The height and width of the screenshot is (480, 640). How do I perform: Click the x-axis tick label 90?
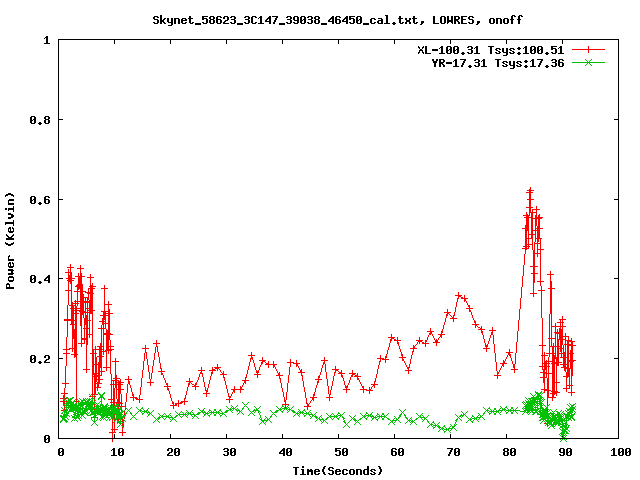tap(565, 452)
